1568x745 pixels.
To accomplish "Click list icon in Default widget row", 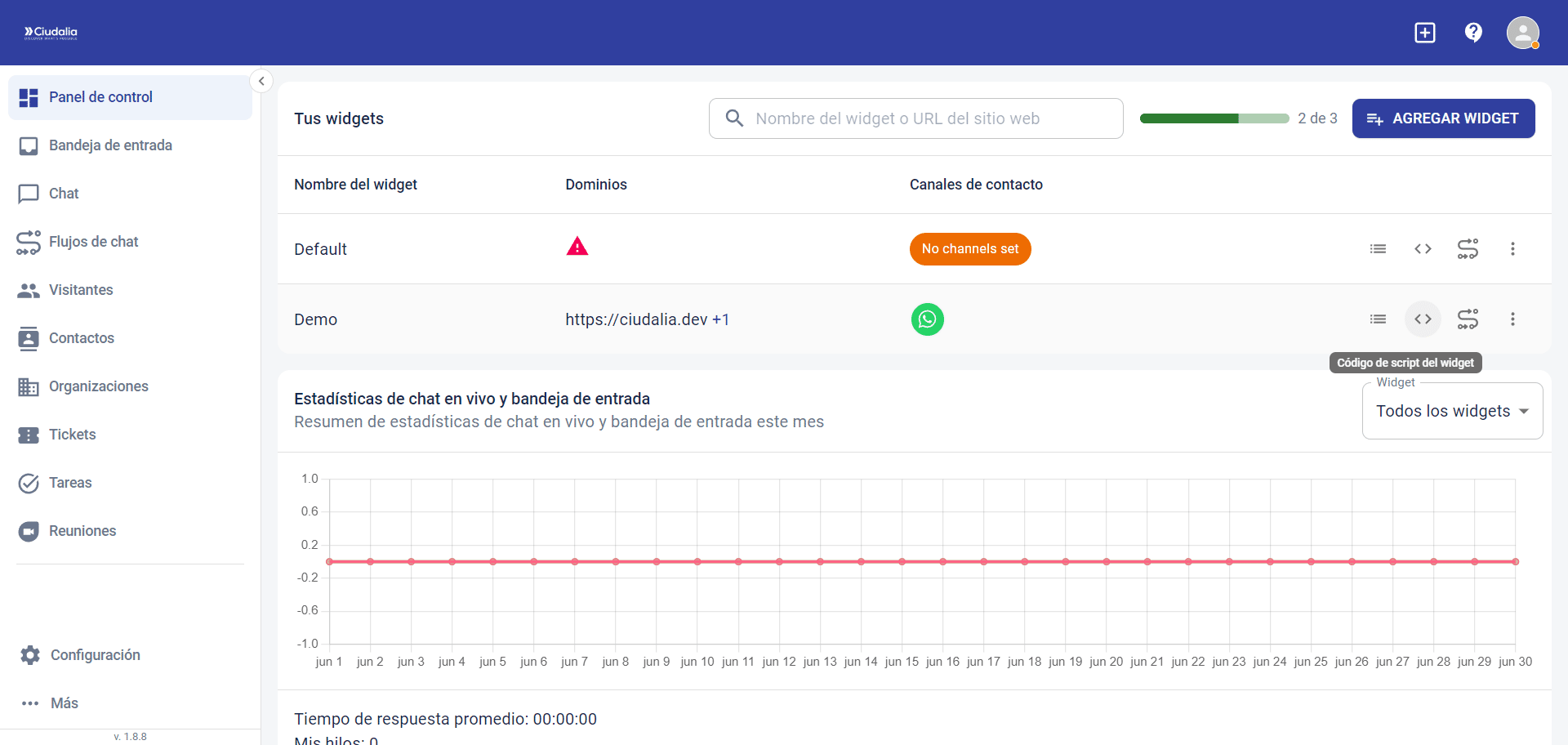I will [x=1378, y=249].
